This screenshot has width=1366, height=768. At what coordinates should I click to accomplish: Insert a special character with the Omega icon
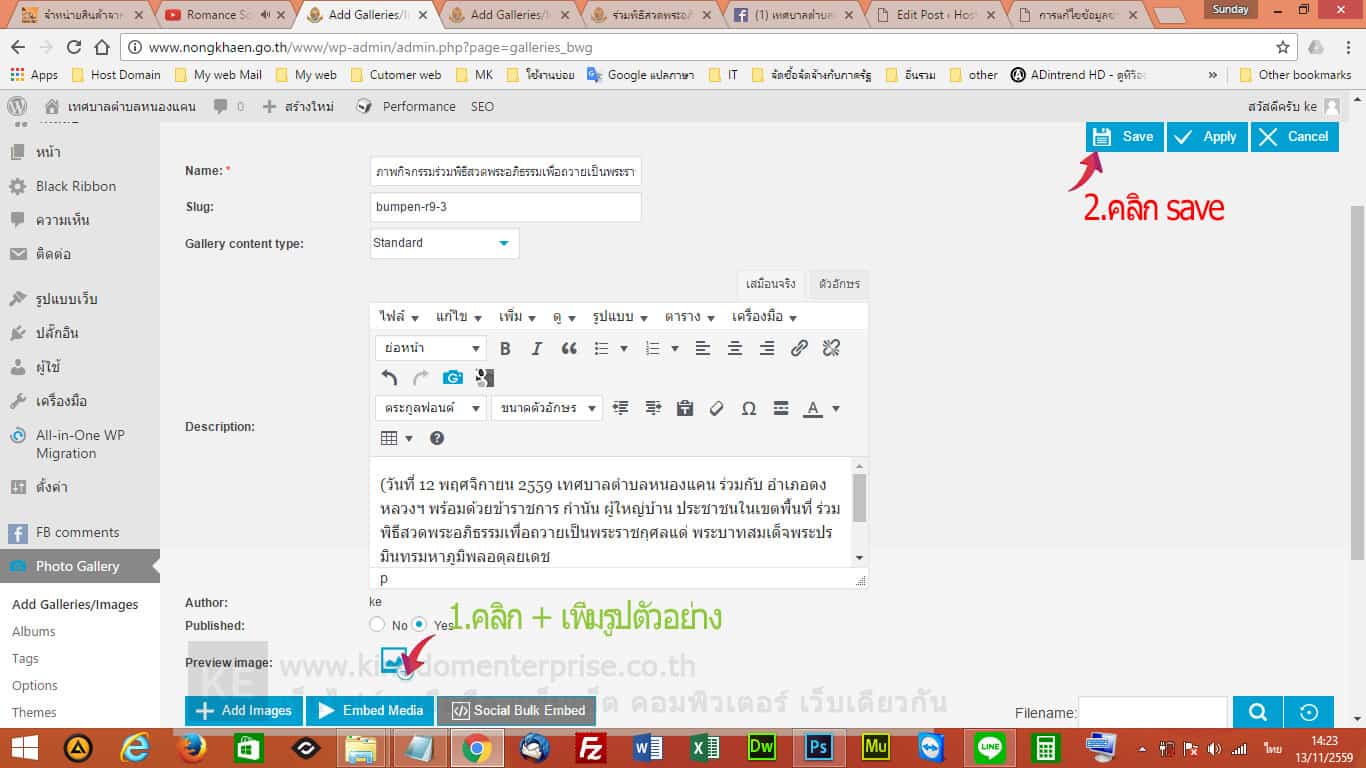748,408
